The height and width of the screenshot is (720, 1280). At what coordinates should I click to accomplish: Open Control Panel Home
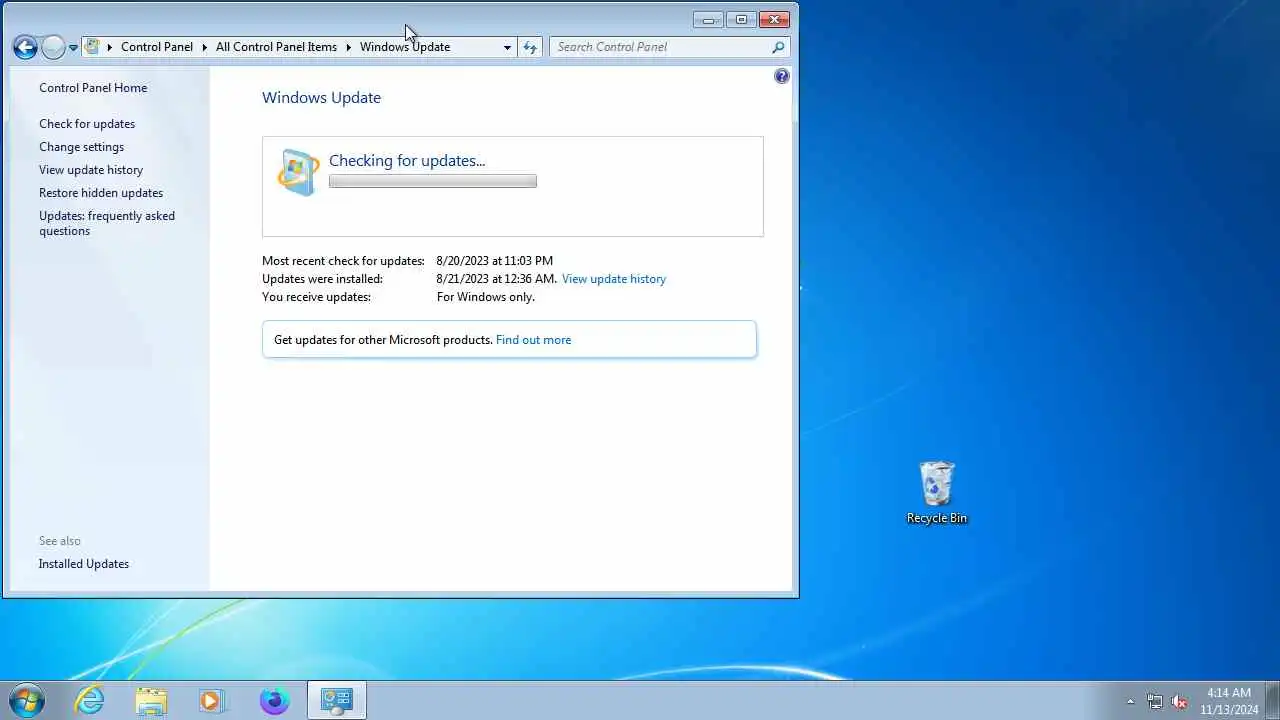[x=93, y=88]
